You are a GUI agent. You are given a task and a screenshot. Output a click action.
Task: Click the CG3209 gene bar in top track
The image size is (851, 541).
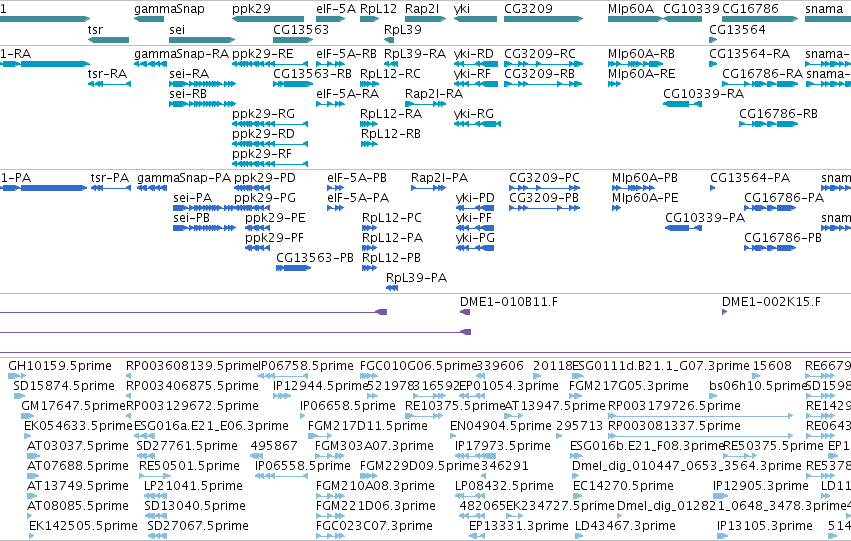click(543, 19)
